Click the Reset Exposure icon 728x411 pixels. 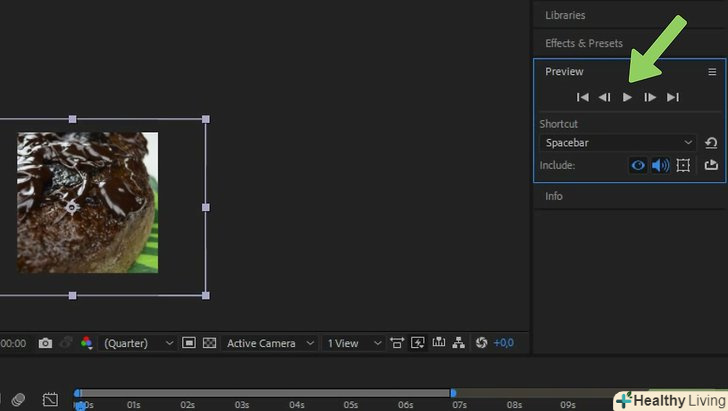pos(481,343)
